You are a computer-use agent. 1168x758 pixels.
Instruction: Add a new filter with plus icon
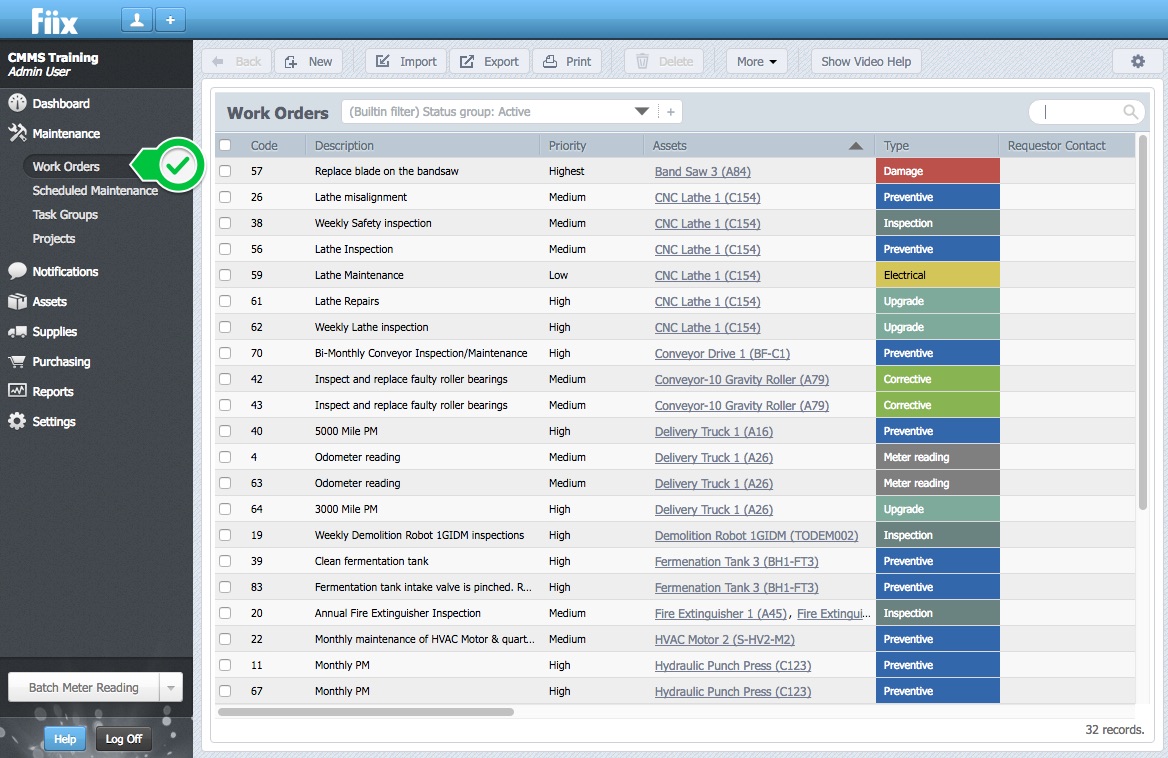tap(670, 112)
